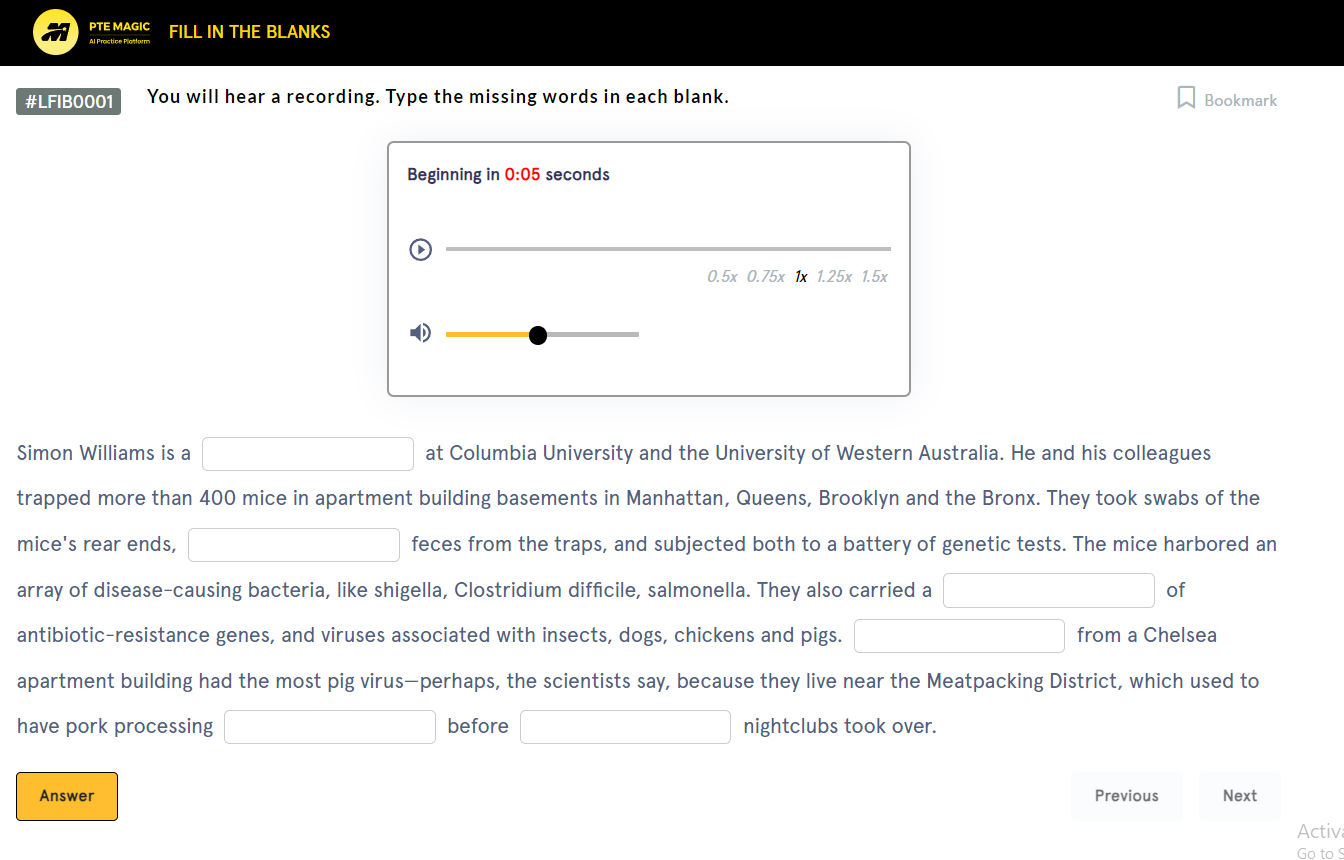Click the yellow Answer button
Screen dimensions: 1344x860
coord(67,796)
